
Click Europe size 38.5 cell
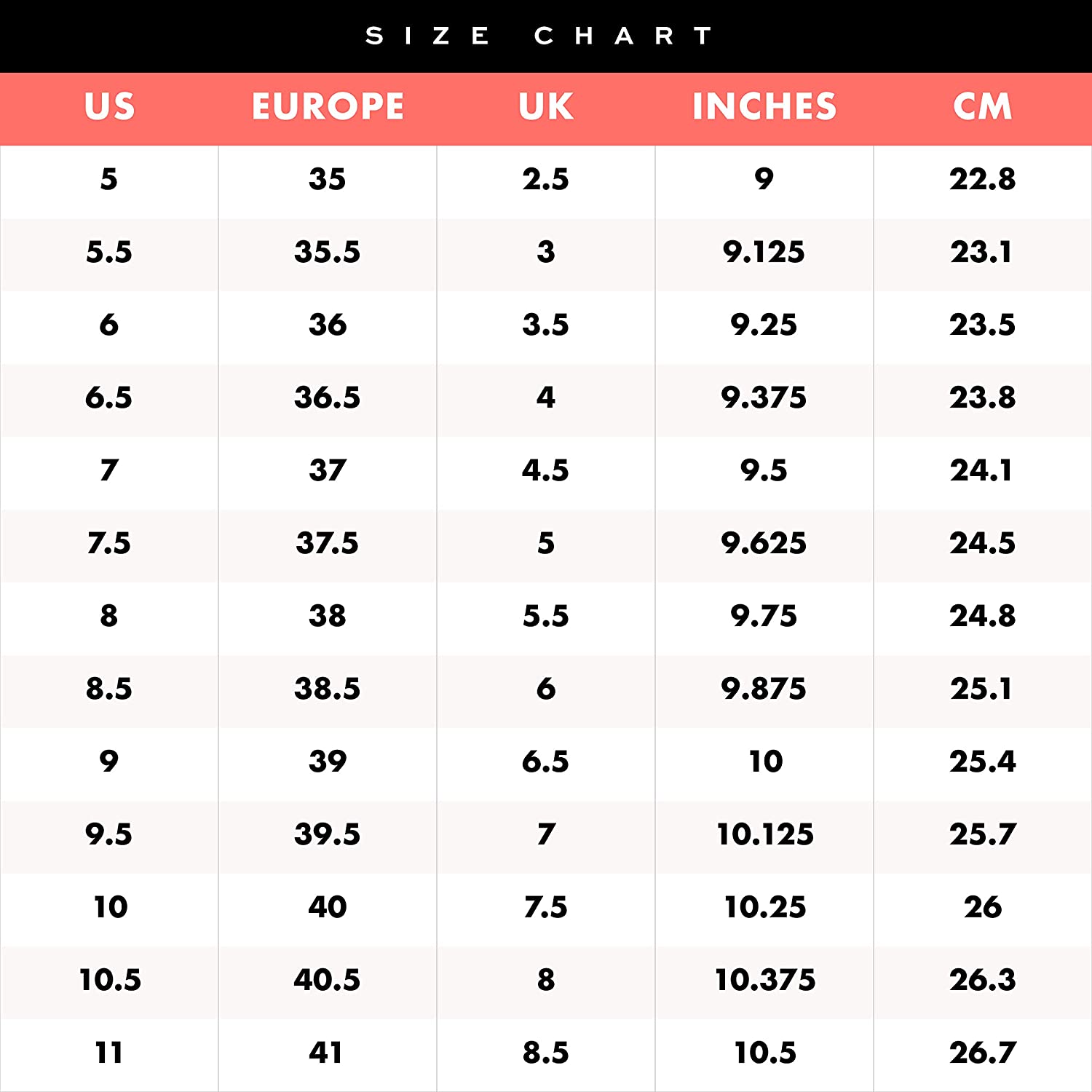(x=328, y=689)
